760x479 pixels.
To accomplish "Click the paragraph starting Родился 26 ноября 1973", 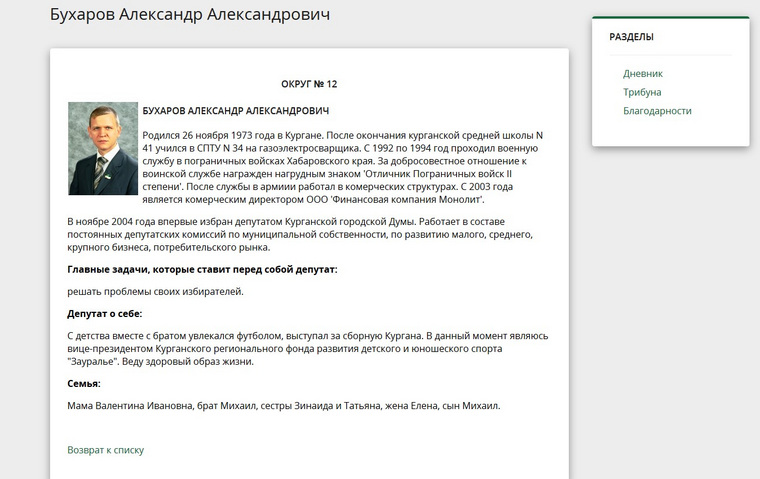I will (343, 167).
